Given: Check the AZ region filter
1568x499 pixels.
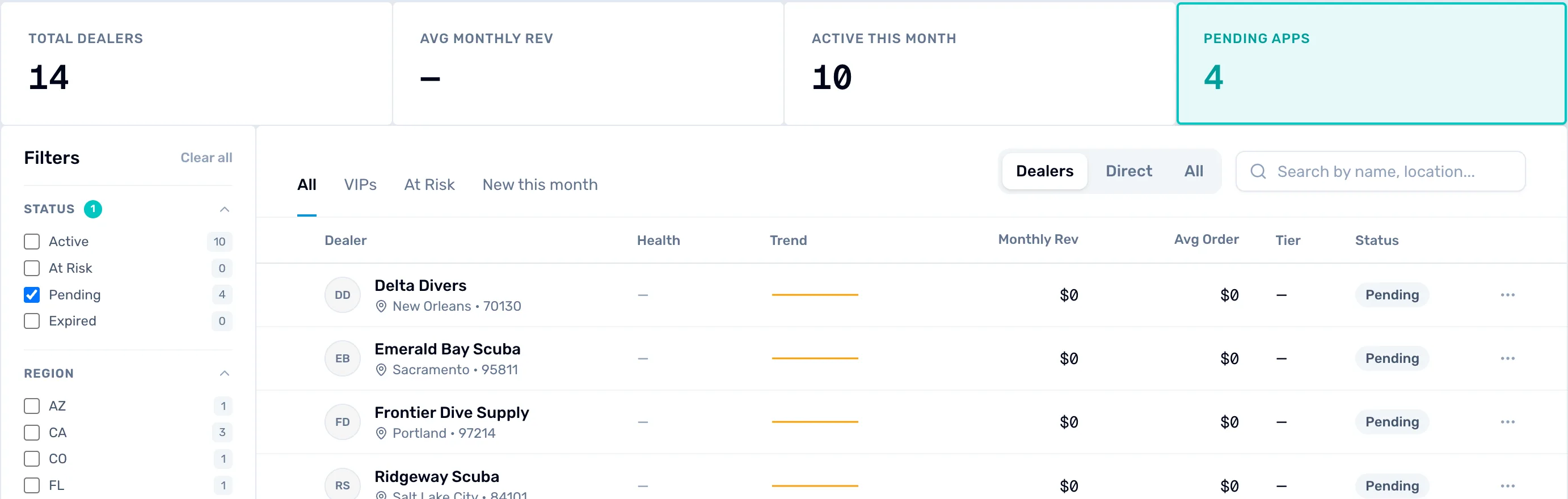Looking at the screenshot, I should tap(32, 406).
